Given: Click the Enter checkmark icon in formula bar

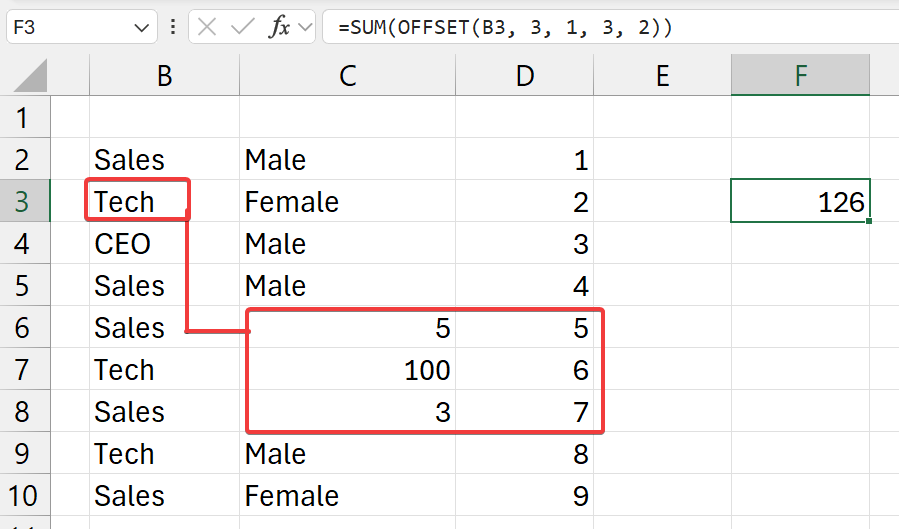Looking at the screenshot, I should [242, 27].
